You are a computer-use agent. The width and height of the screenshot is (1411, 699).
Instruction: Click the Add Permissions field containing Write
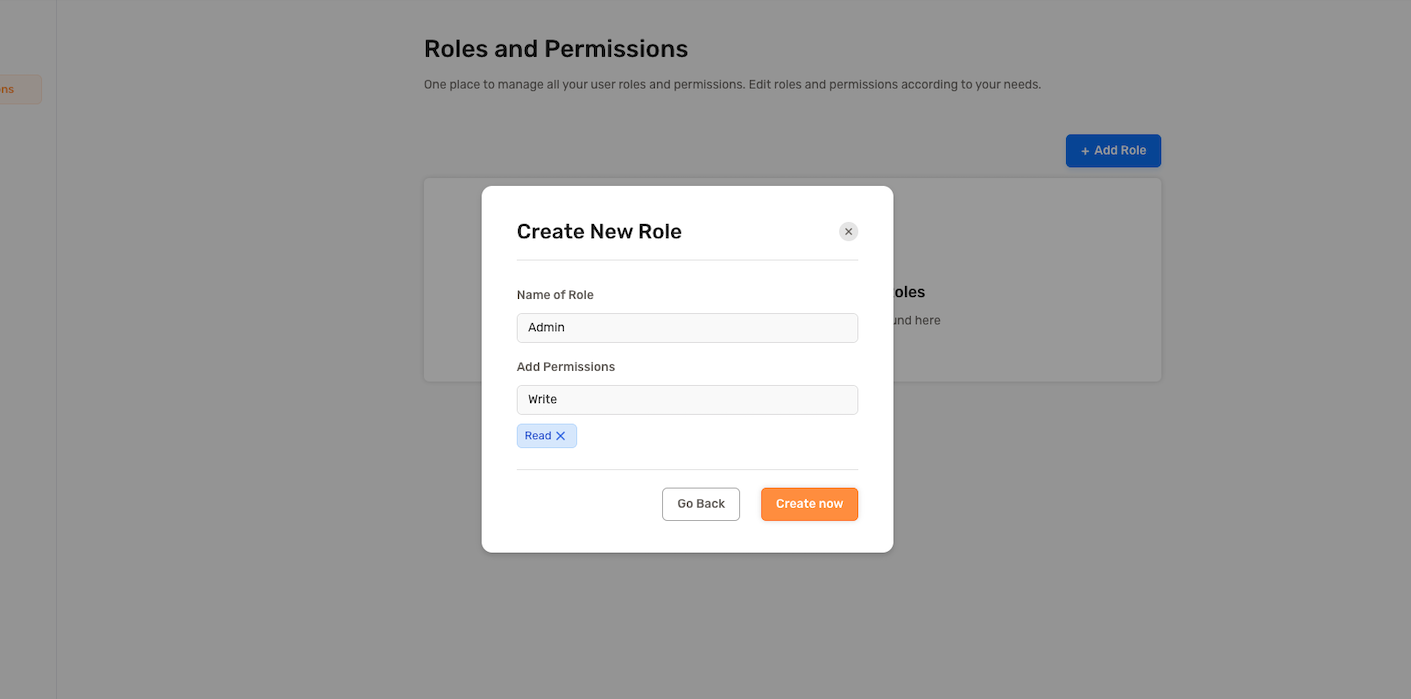click(x=687, y=400)
